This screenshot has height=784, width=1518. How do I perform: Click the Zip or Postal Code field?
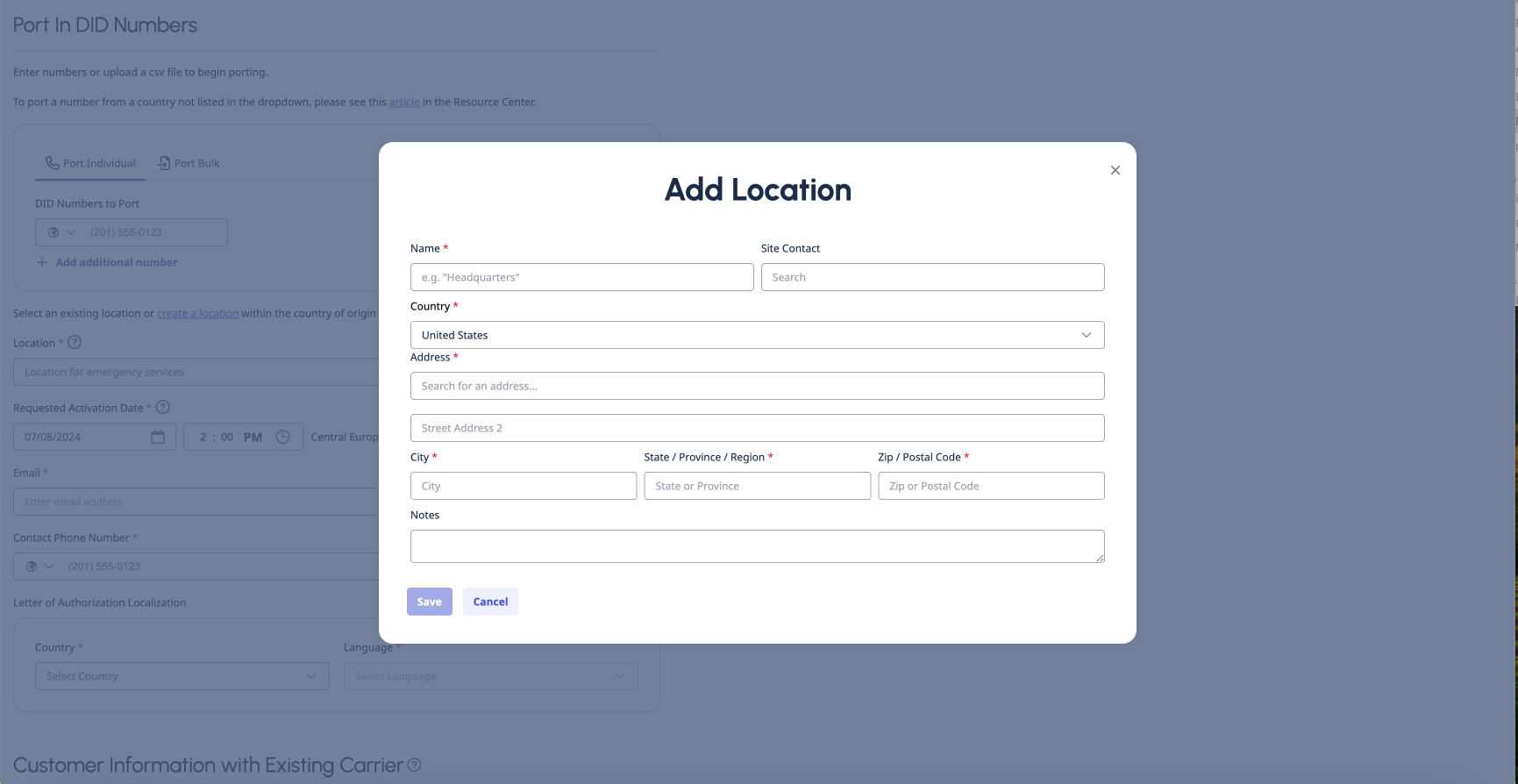click(991, 486)
